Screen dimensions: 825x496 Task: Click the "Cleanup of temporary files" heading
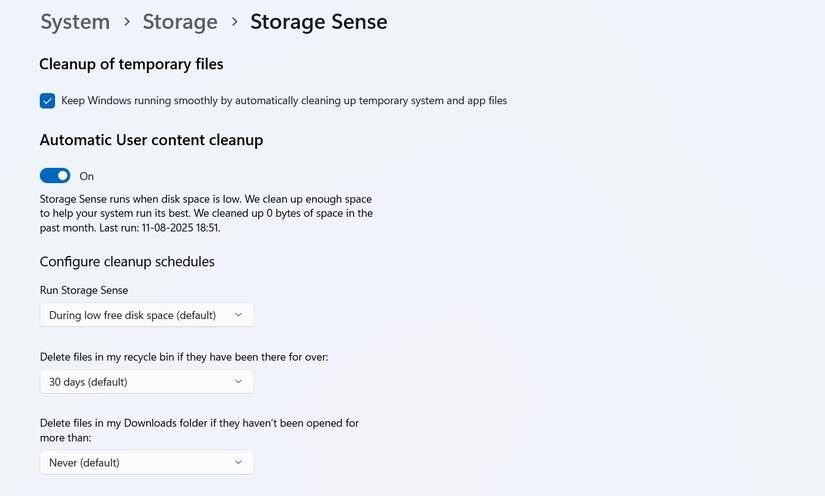click(x=131, y=64)
